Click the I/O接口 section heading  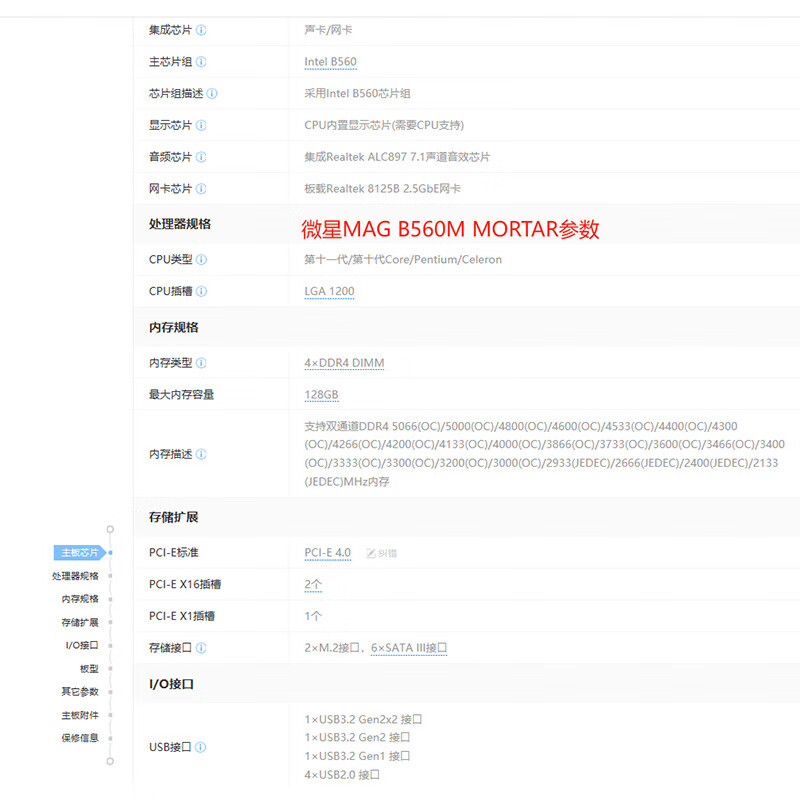point(171,684)
